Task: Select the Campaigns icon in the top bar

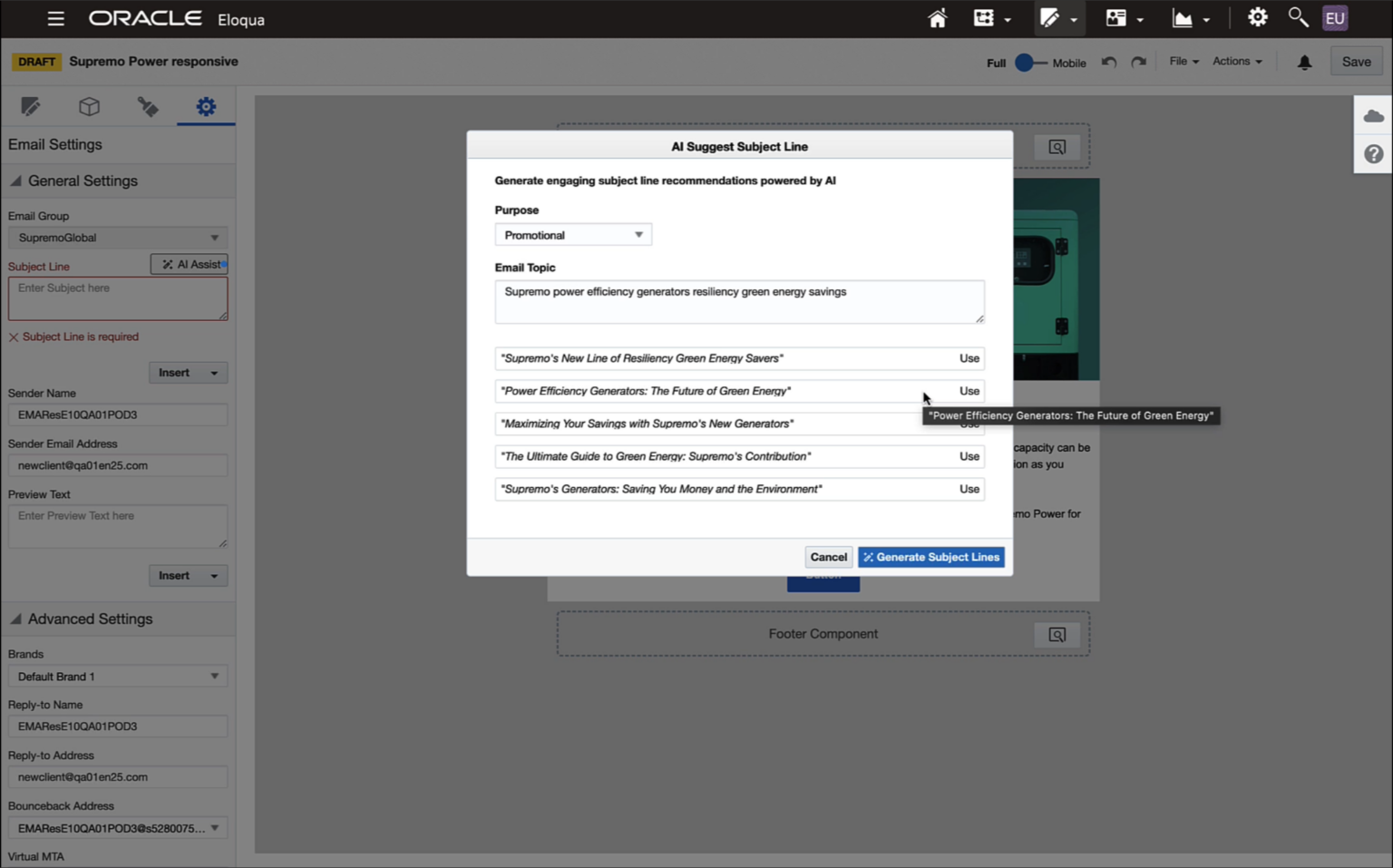Action: 986,17
